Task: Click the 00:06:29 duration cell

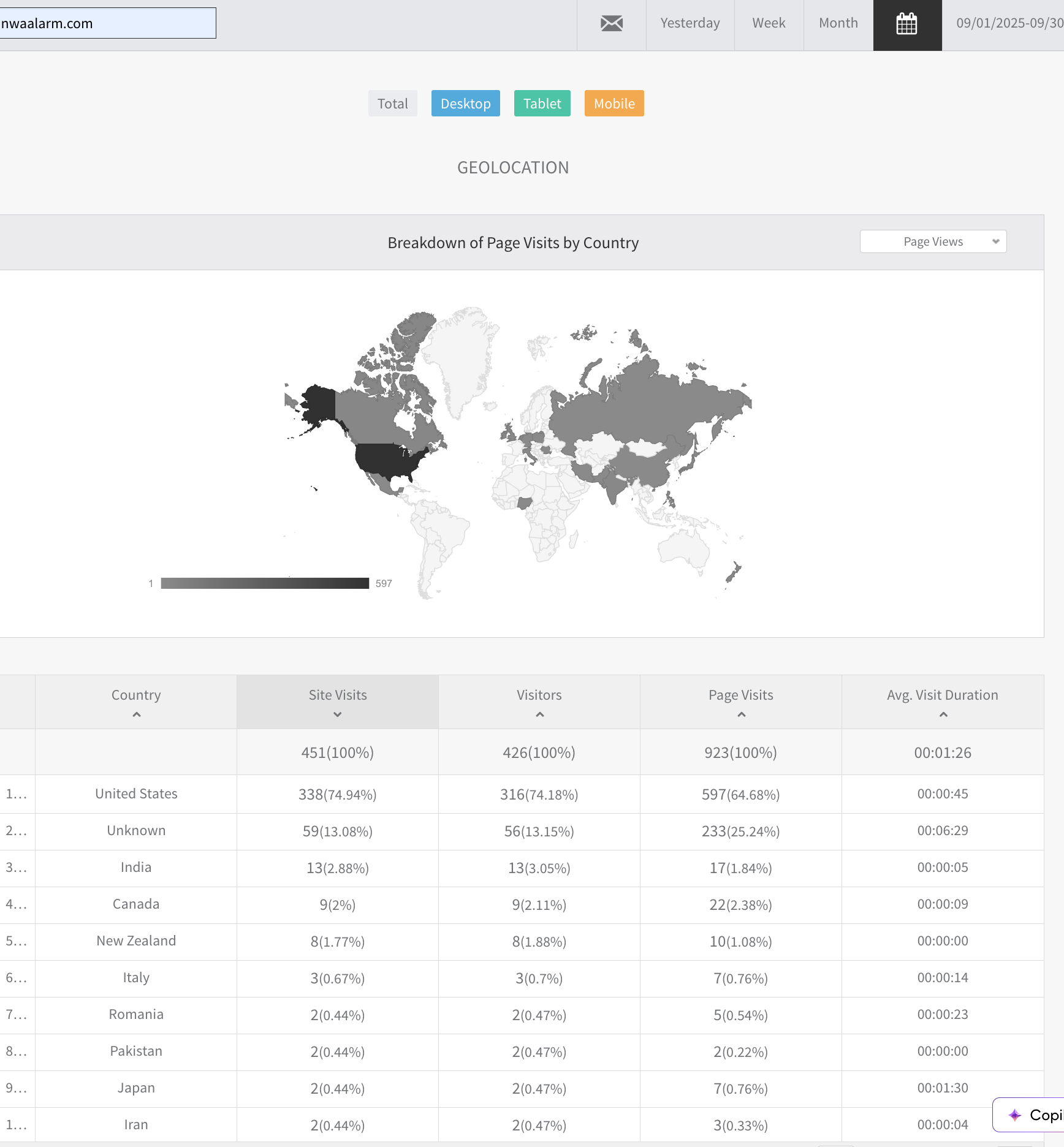Action: [x=943, y=831]
